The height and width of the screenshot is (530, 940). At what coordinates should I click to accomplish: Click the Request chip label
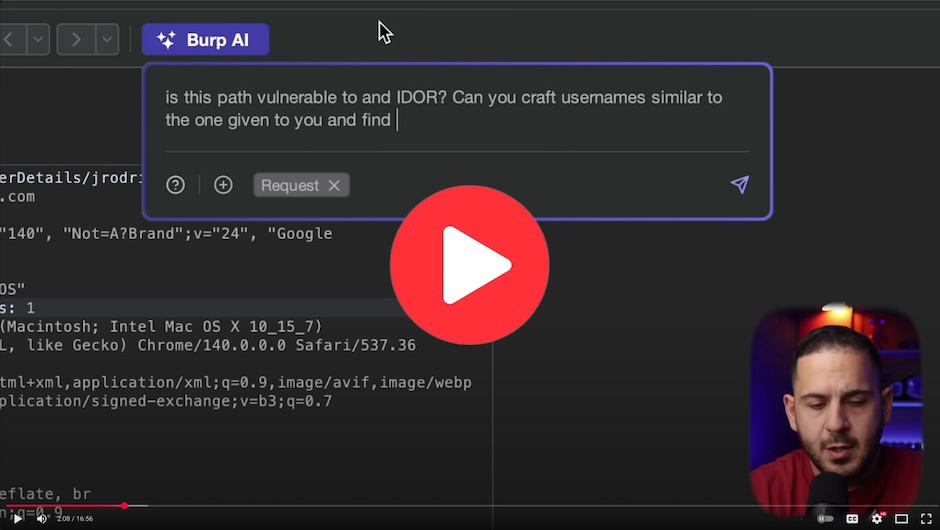pyautogui.click(x=289, y=185)
